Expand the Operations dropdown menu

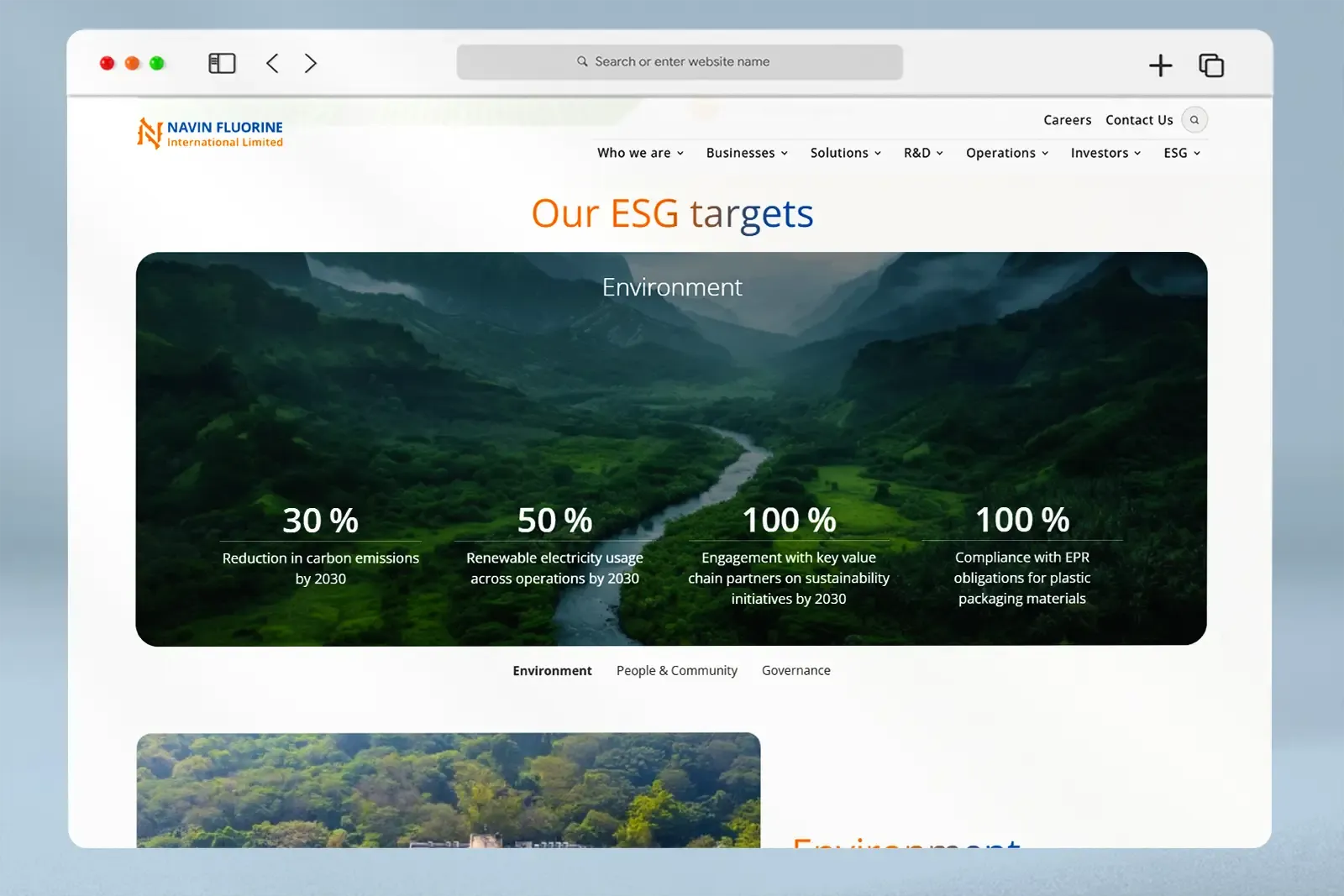click(1007, 153)
